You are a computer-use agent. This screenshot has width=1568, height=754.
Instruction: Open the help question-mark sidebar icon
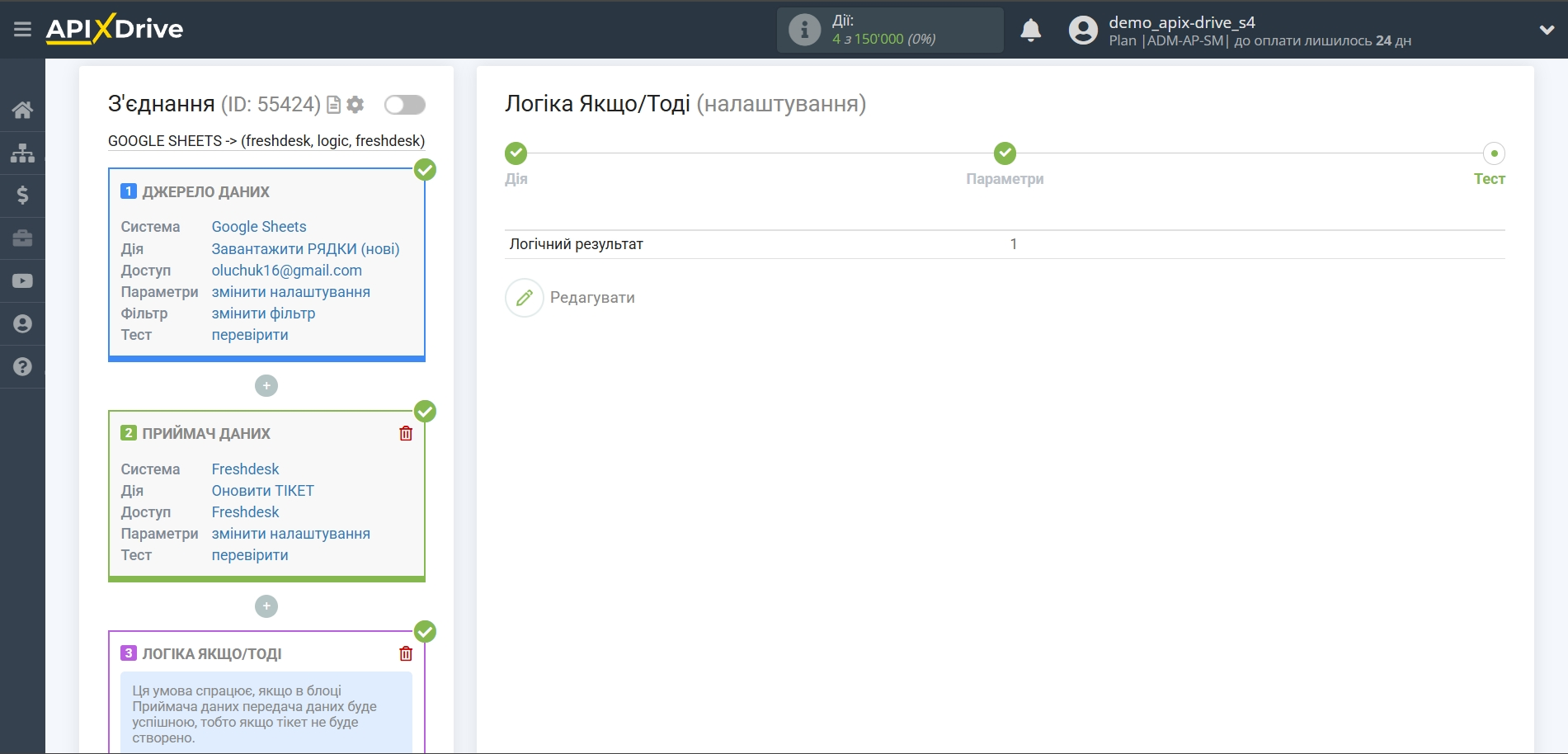coord(22,367)
